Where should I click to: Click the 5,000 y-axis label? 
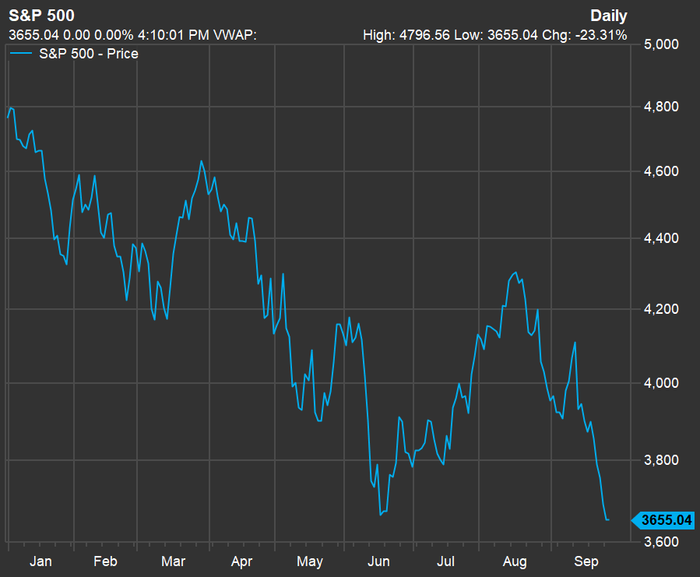[661, 44]
